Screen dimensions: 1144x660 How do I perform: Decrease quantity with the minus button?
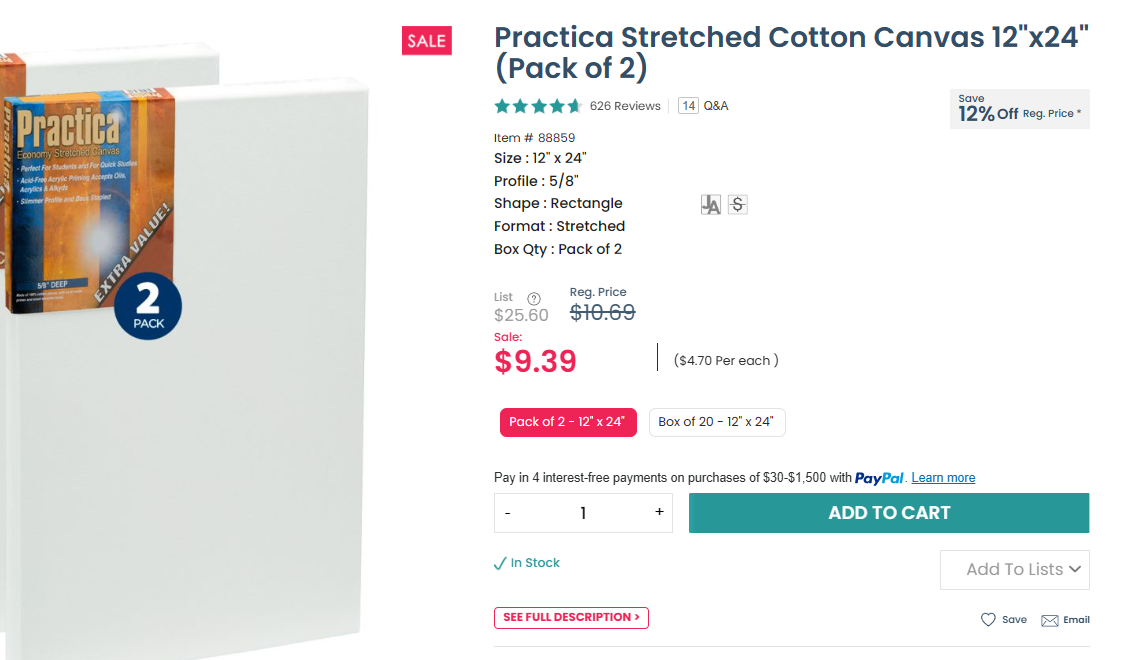pos(508,513)
